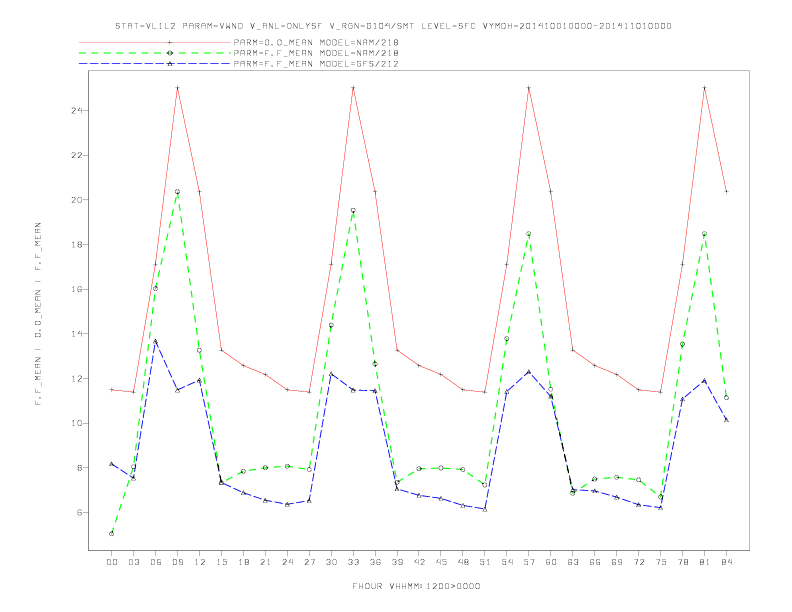This screenshot has width=792, height=612.
Task: Click x-axis tick label 72
Action: coord(638,562)
